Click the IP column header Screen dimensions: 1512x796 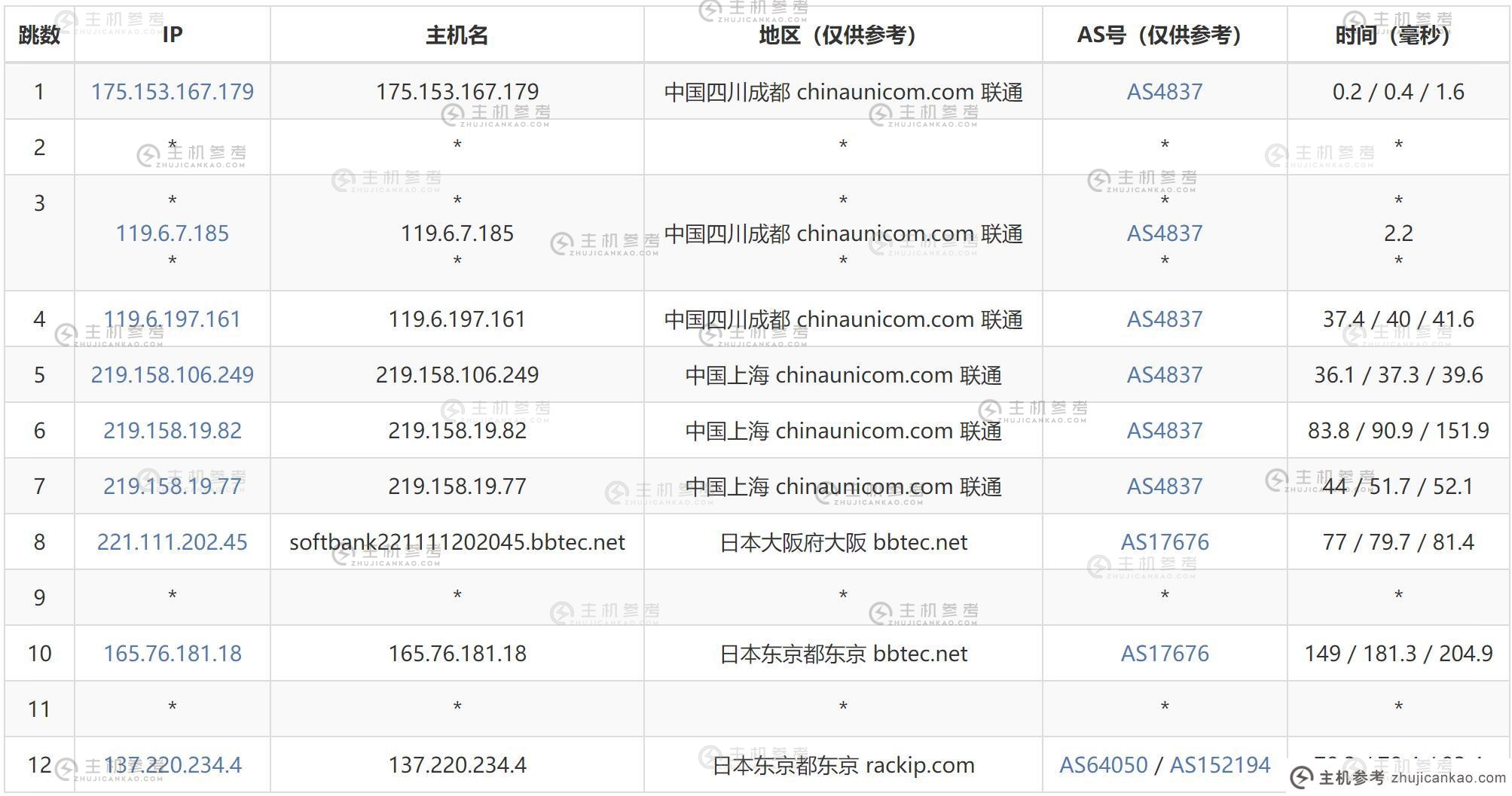point(172,35)
